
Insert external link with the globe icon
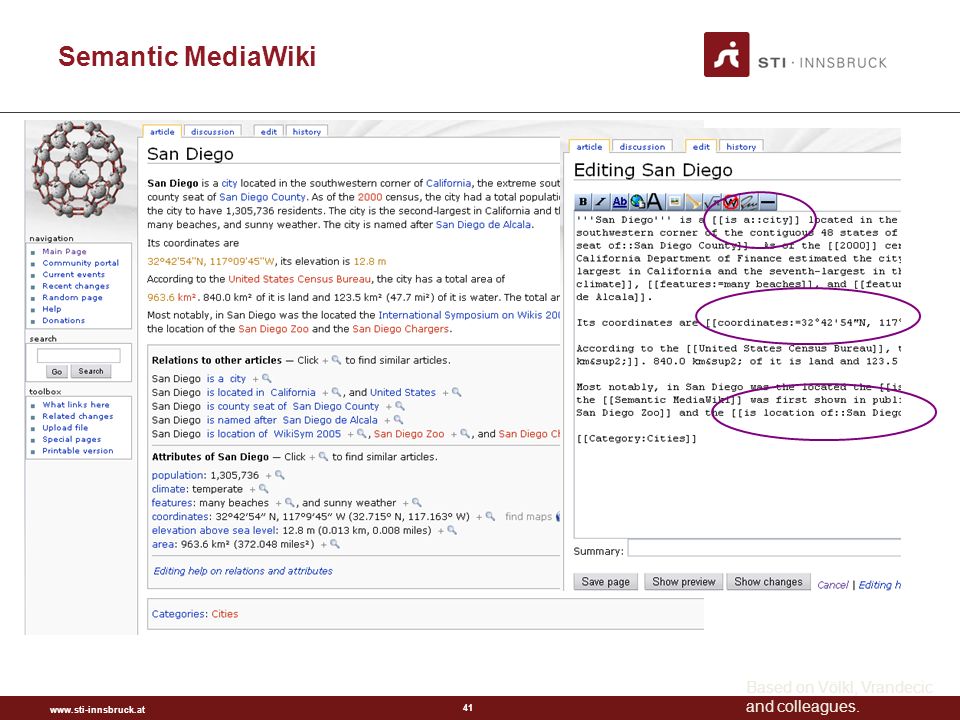[637, 201]
